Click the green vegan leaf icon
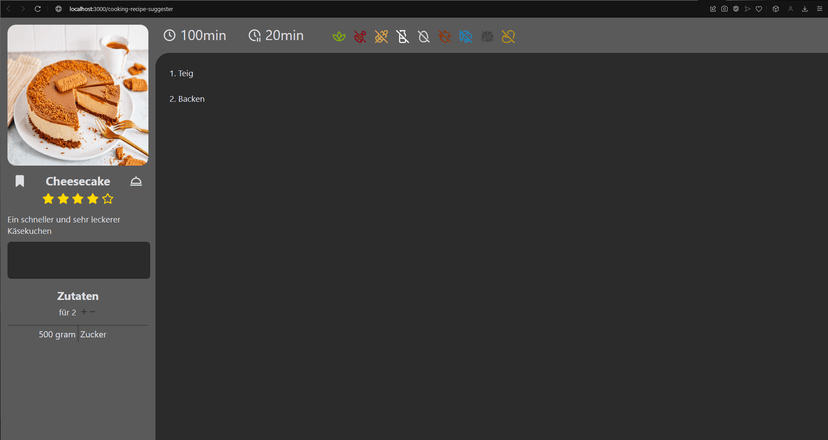828x440 pixels. tap(339, 37)
